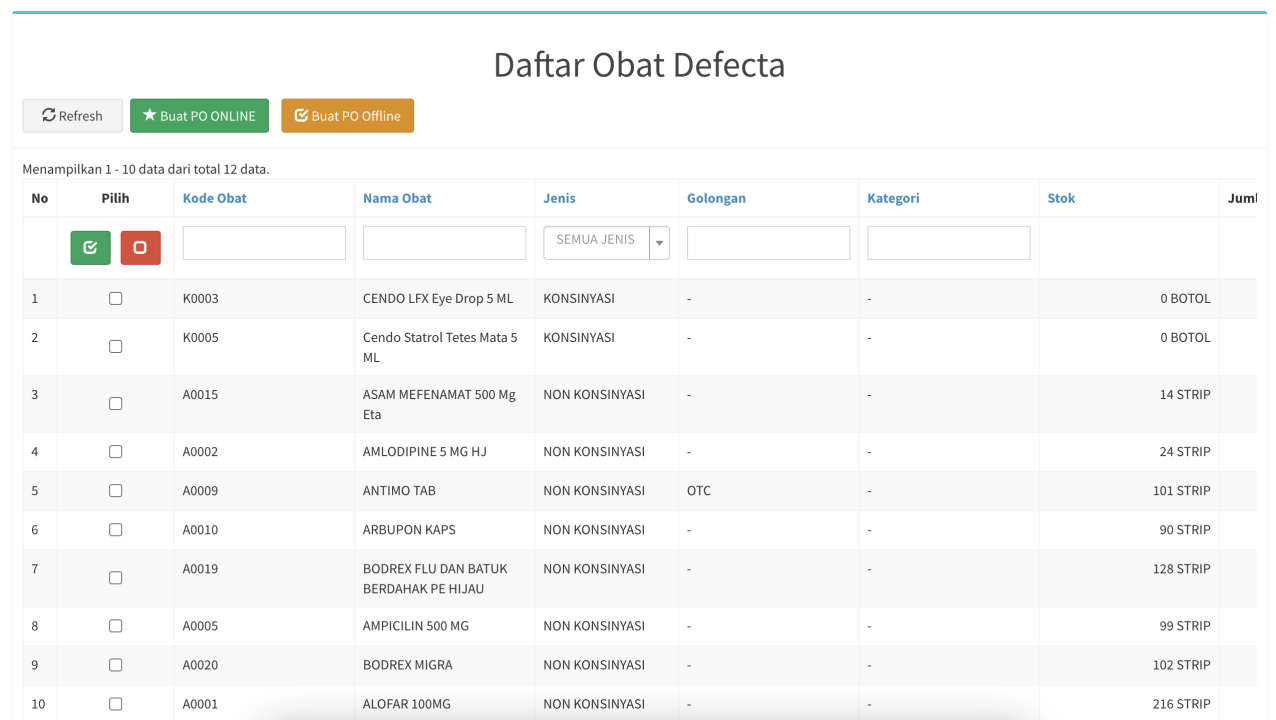Sort by Nama Obat column header
This screenshot has width=1276, height=720.
click(x=397, y=198)
